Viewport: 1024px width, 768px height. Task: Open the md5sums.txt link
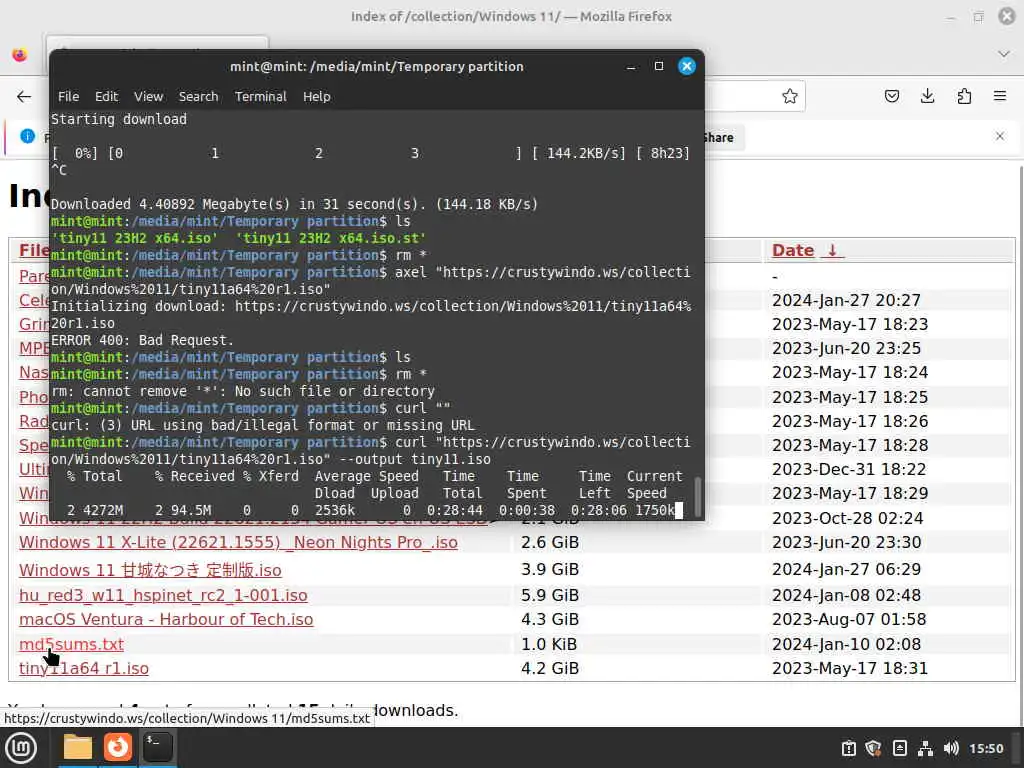[71, 644]
